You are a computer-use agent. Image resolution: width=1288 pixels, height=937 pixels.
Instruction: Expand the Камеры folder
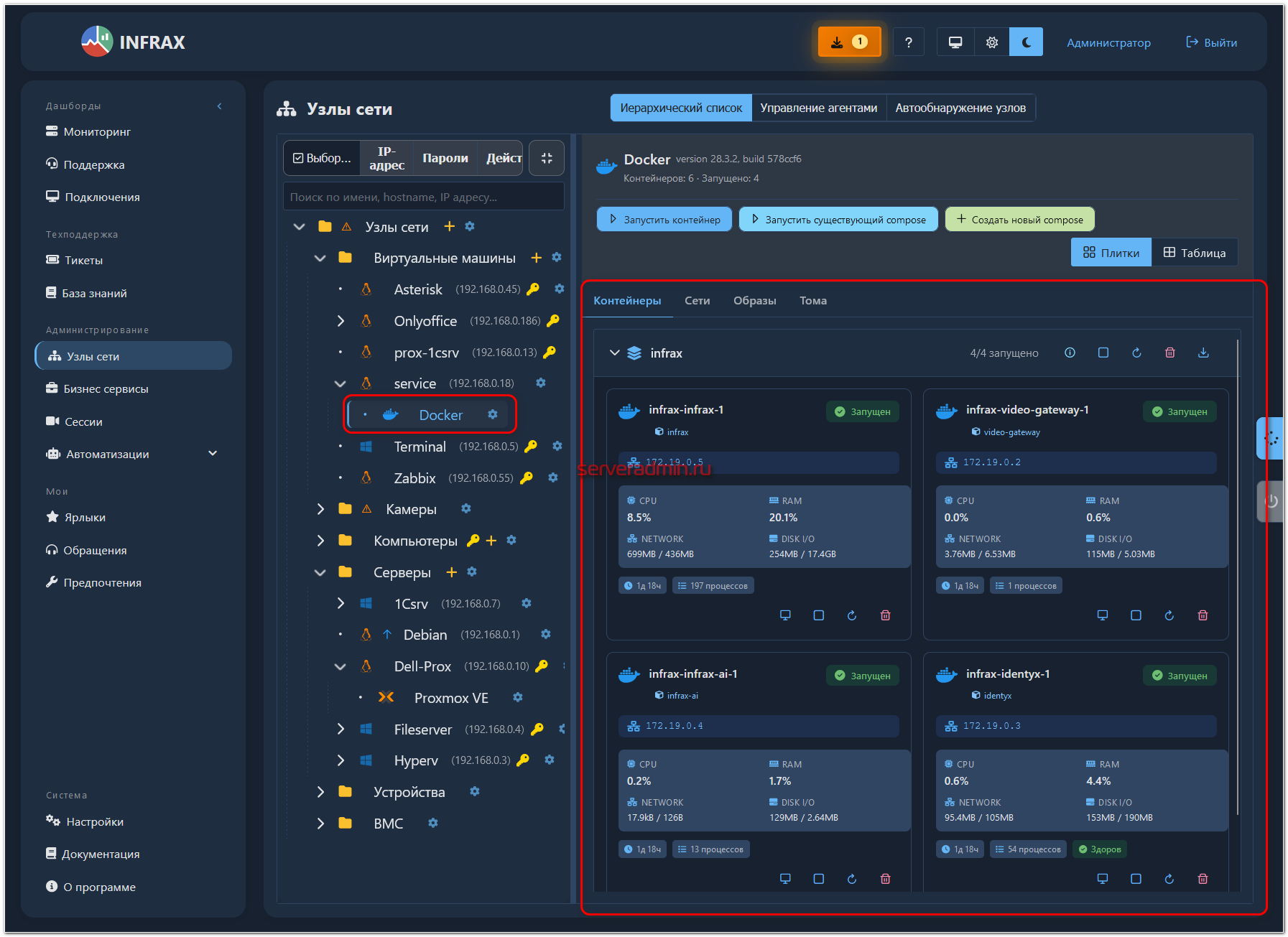[320, 509]
